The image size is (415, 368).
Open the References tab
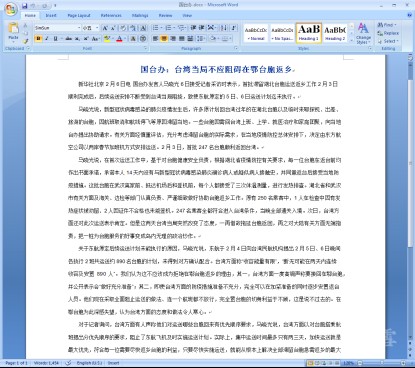tap(111, 15)
